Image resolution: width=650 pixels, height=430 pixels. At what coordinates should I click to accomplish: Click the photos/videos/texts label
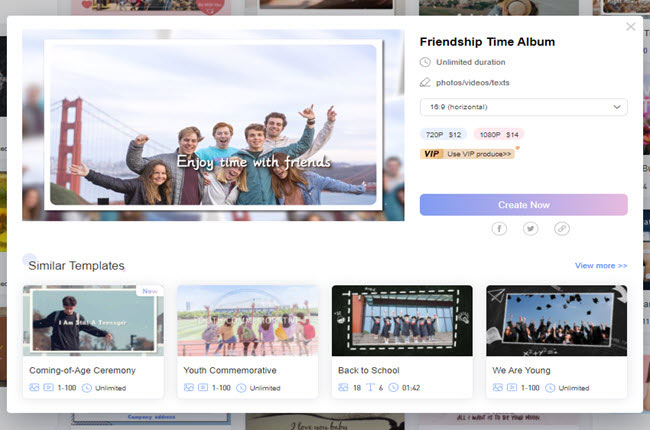click(x=473, y=83)
